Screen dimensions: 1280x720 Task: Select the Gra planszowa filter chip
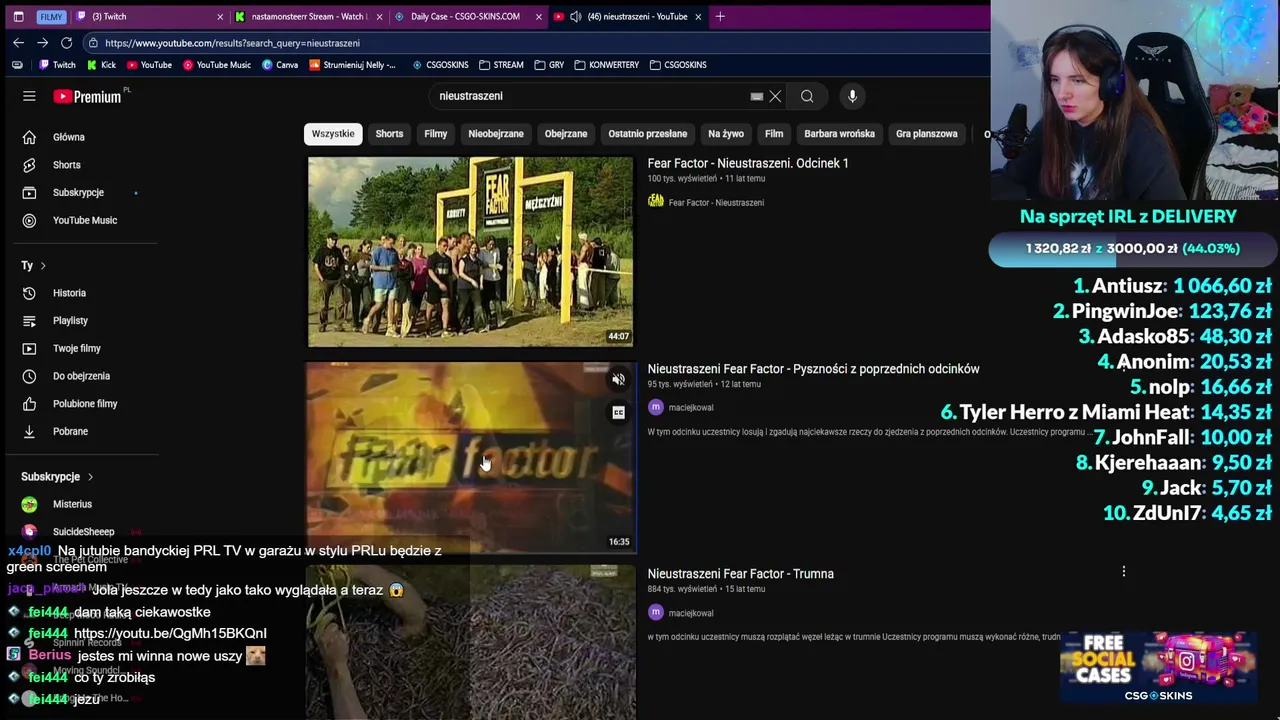[x=926, y=134]
